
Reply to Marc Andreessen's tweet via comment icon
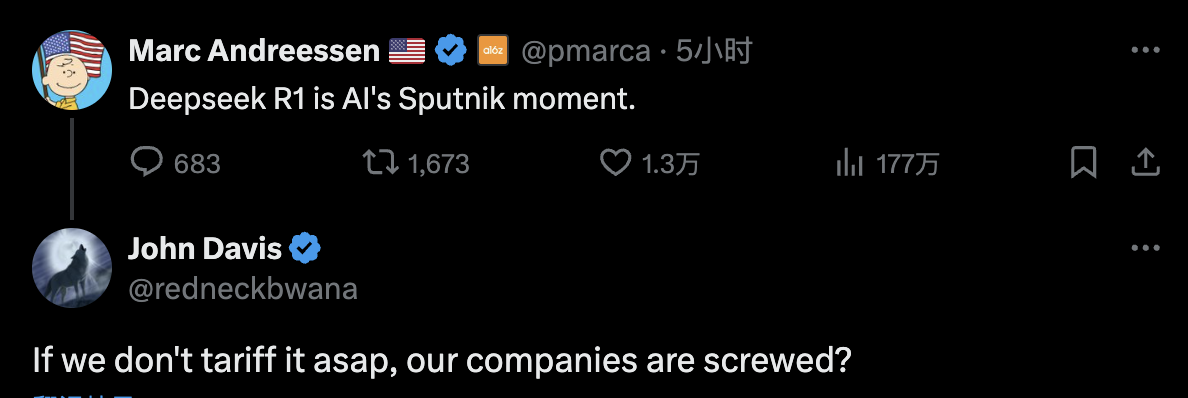point(146,162)
